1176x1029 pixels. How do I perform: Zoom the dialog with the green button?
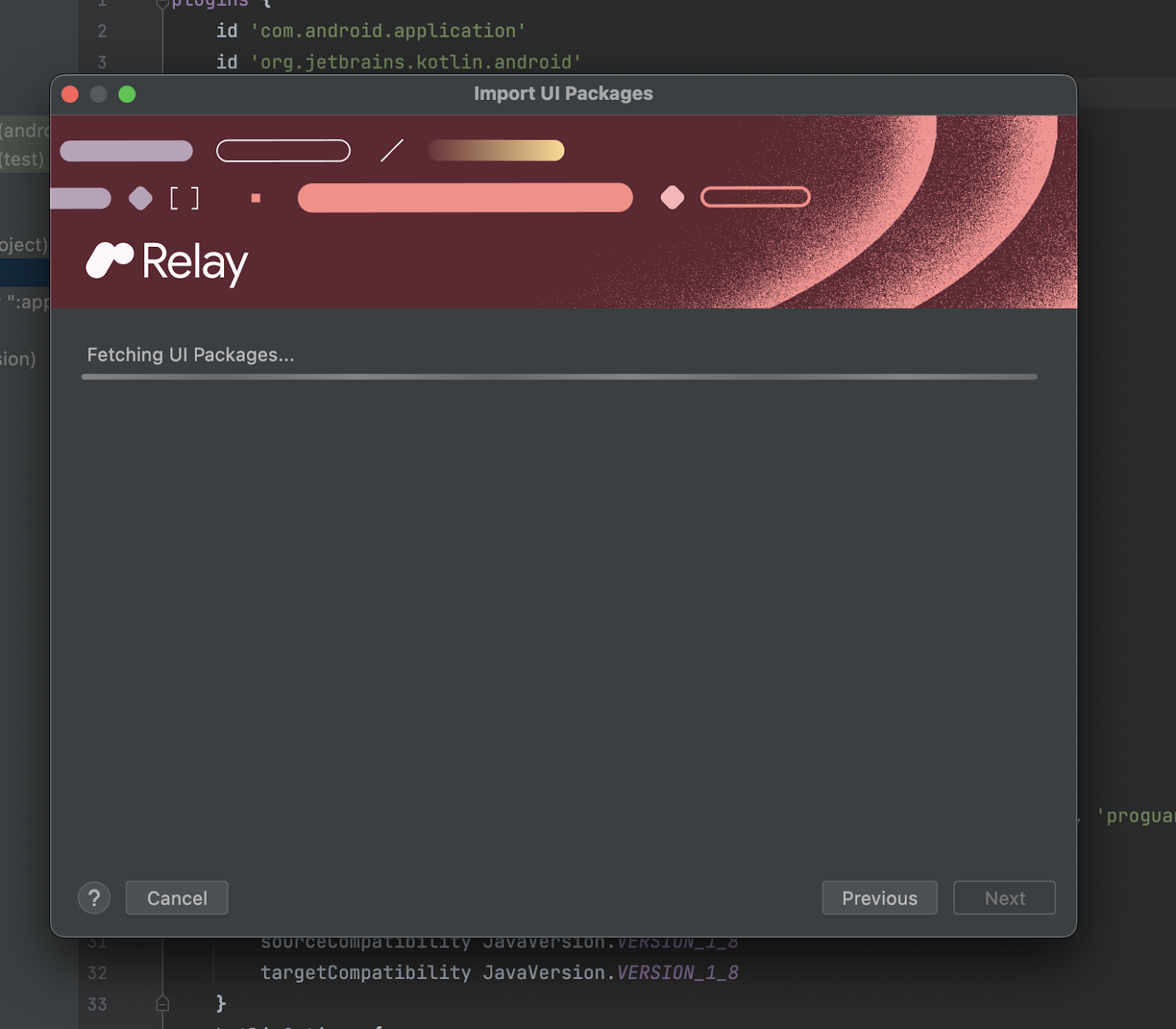[x=127, y=94]
